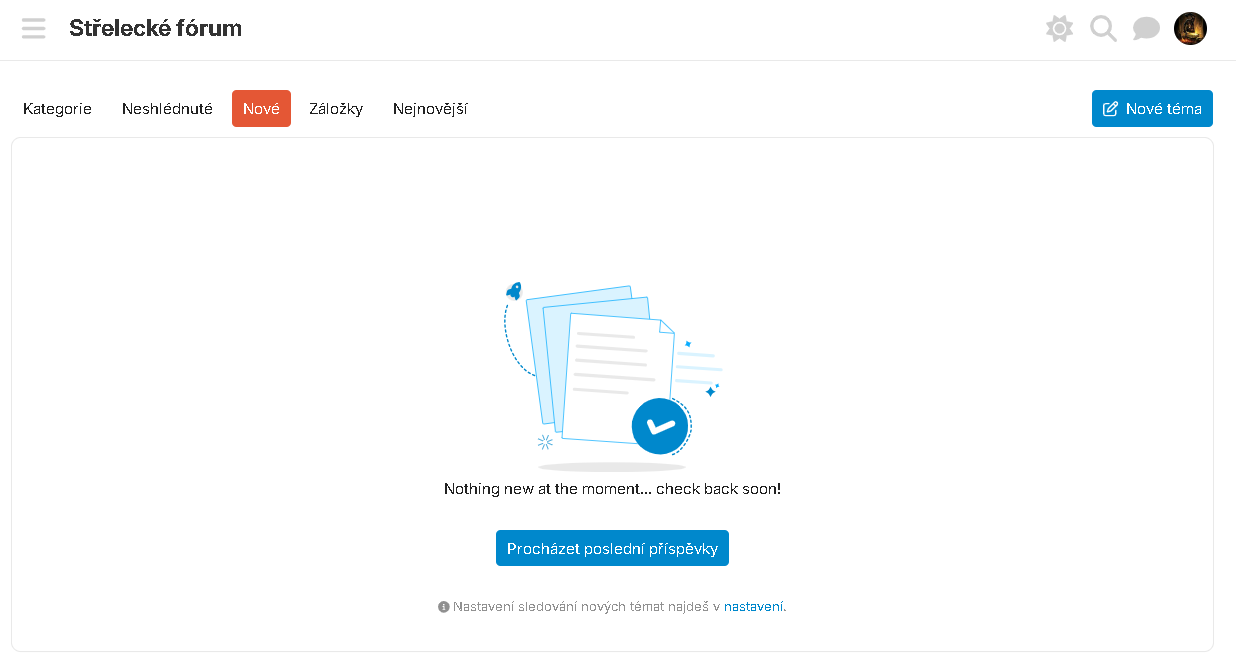Viewport: 1236px width, 665px height.
Task: Switch to the Neshlédnuté tab
Action: click(x=167, y=109)
